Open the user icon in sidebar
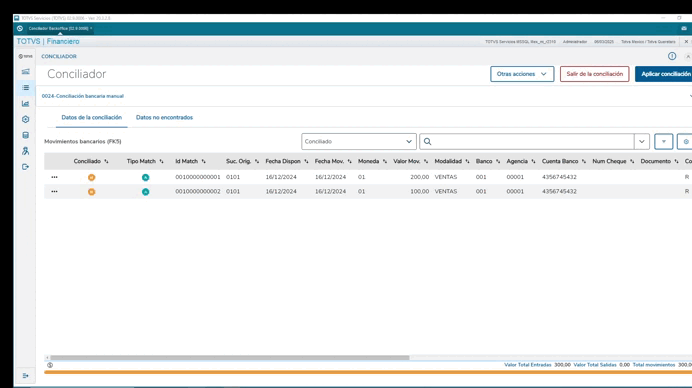This screenshot has width=692, height=388. click(x=26, y=151)
